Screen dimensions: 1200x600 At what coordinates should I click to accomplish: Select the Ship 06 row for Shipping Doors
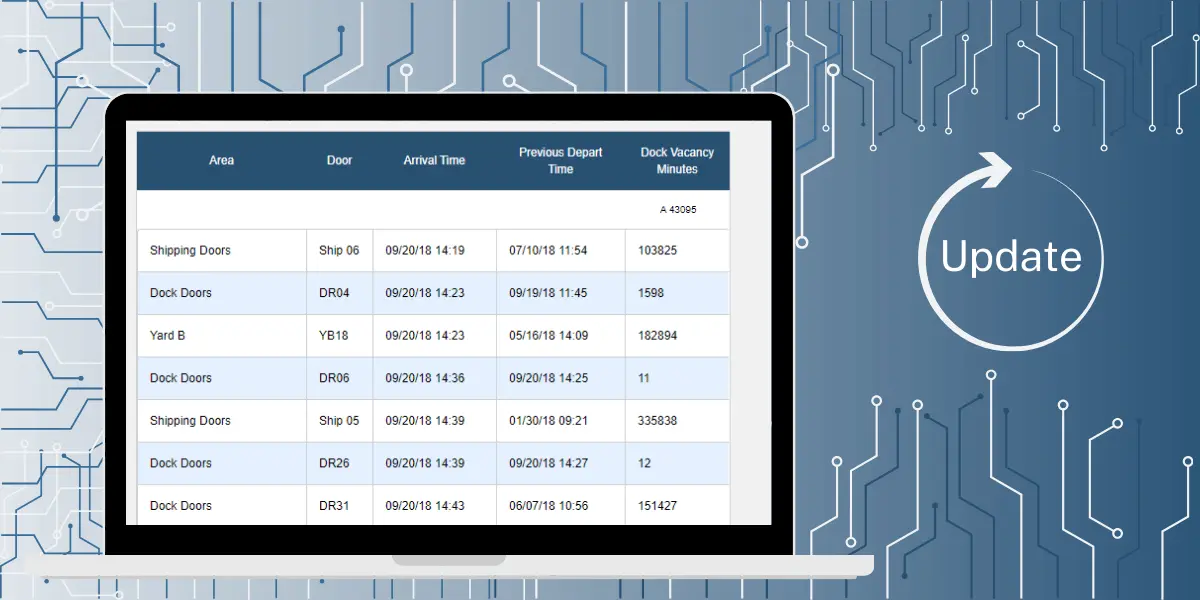(x=339, y=250)
